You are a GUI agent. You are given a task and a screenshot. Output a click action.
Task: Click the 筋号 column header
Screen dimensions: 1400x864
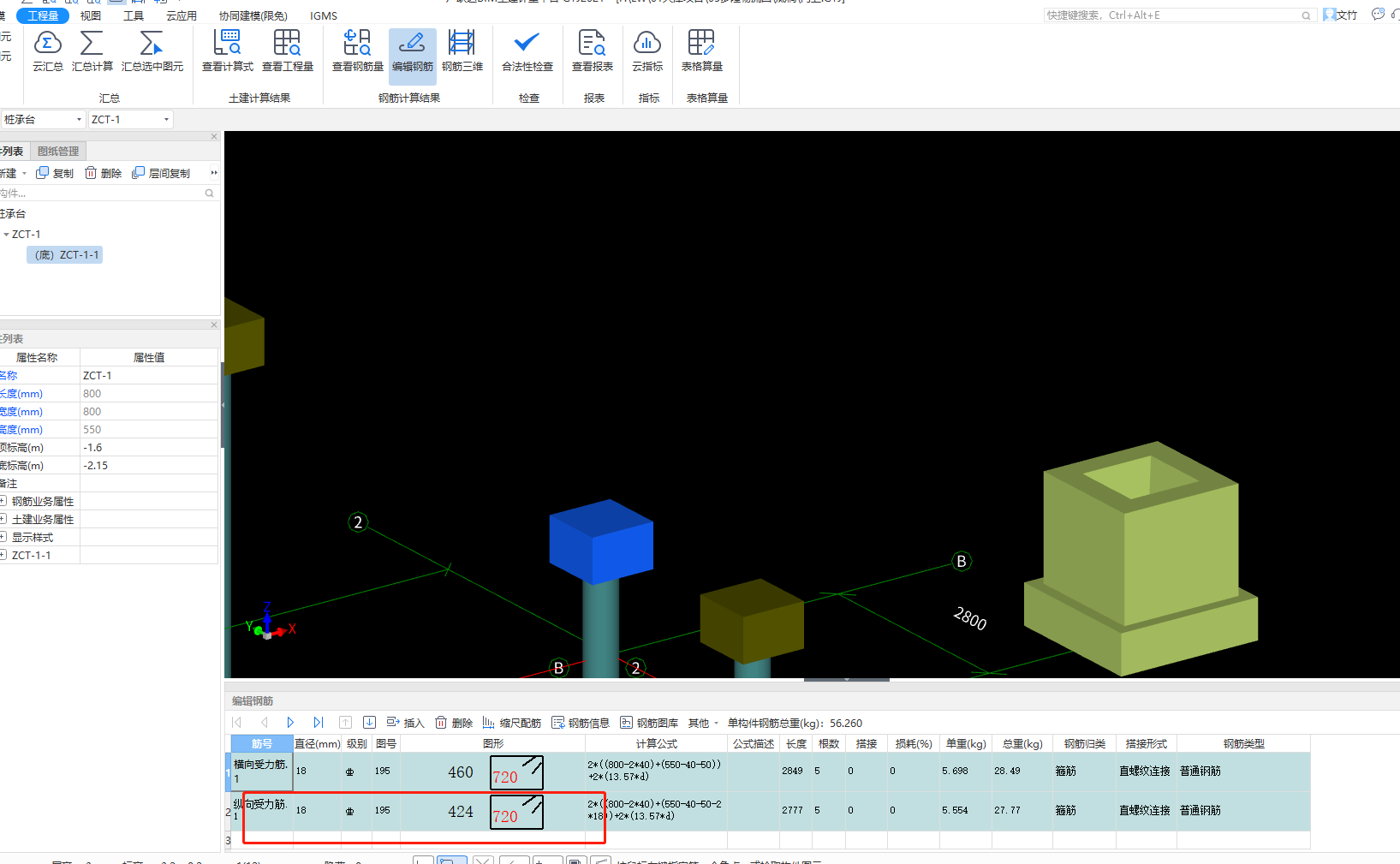pos(262,744)
